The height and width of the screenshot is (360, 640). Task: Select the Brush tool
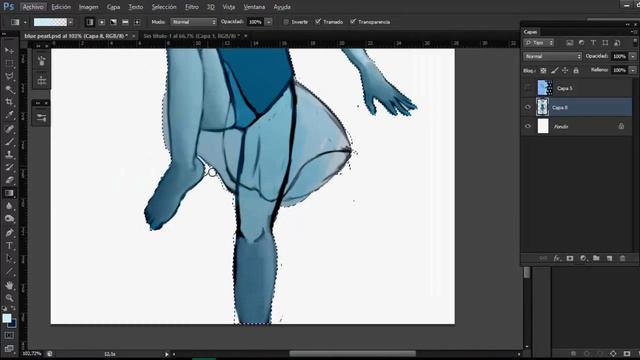pos(9,142)
